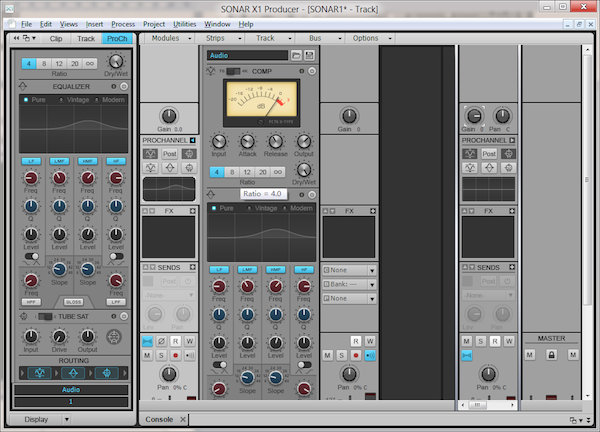Open the Display dropdown at bottom left

67,419
